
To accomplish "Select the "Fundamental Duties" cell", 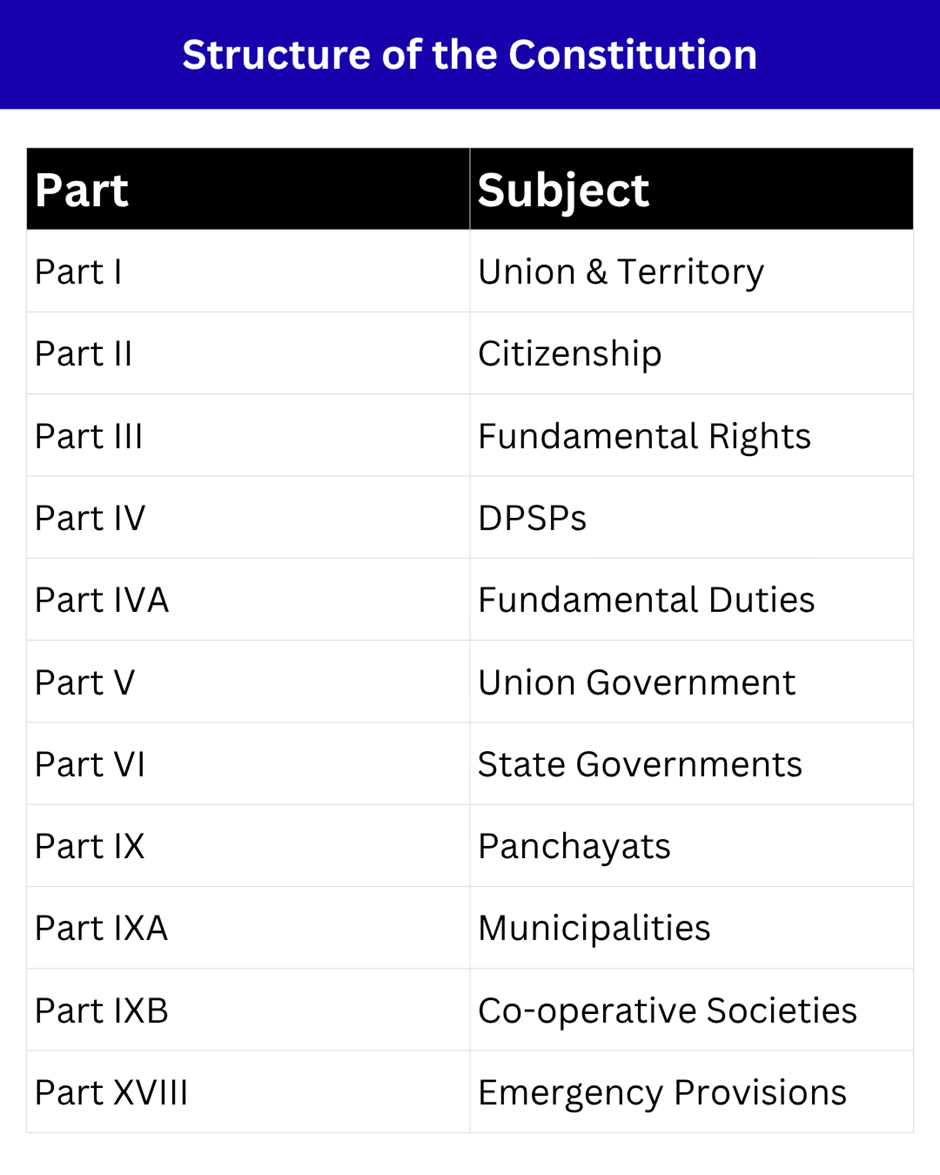I will pyautogui.click(x=646, y=600).
